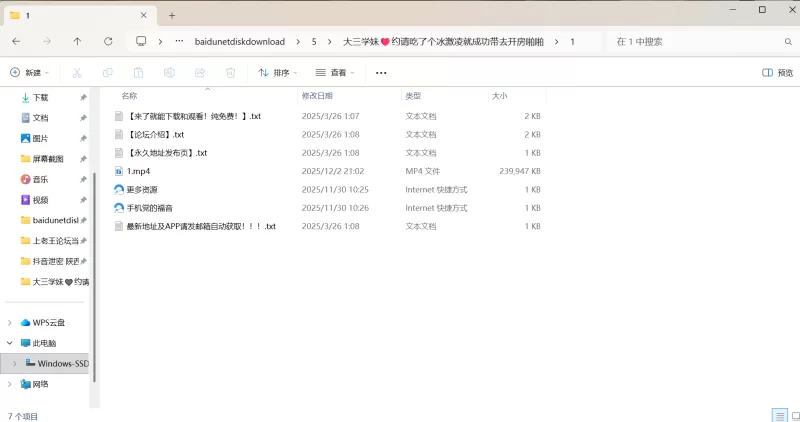Click the Rename icon in toolbar
This screenshot has width=800, height=422.
pyautogui.click(x=169, y=73)
